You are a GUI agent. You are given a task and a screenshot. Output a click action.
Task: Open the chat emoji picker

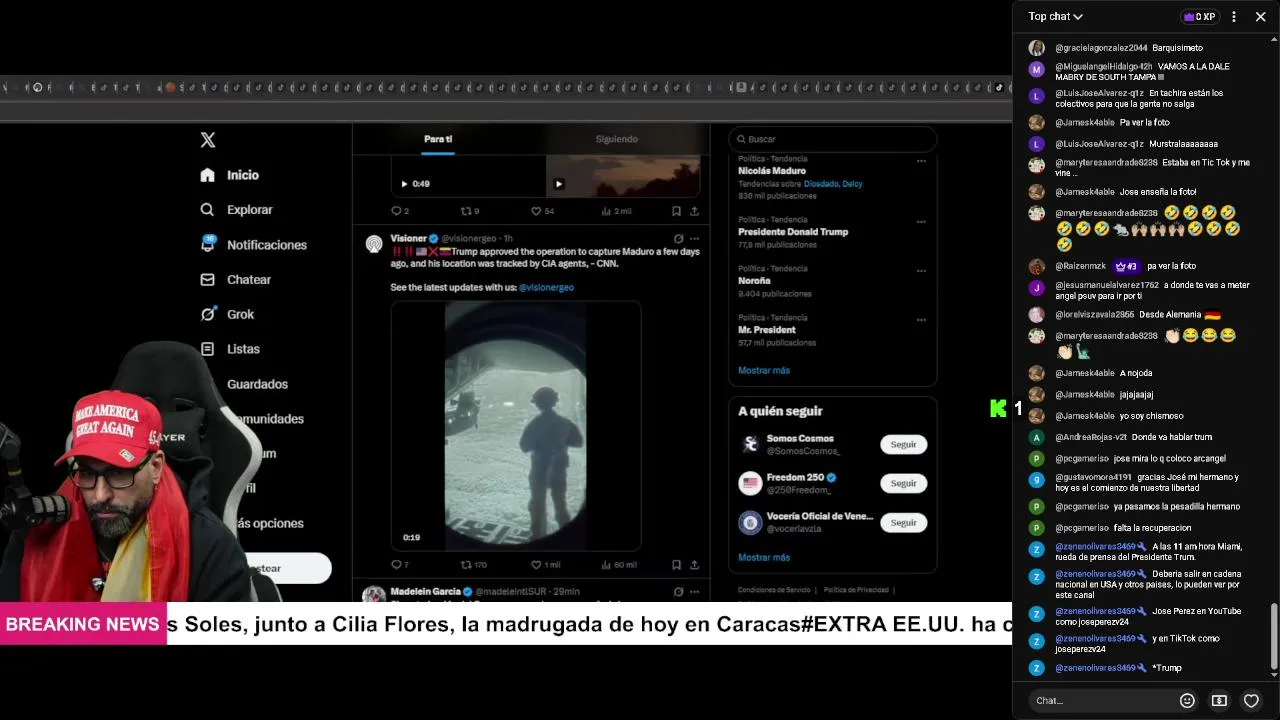[x=1187, y=701]
